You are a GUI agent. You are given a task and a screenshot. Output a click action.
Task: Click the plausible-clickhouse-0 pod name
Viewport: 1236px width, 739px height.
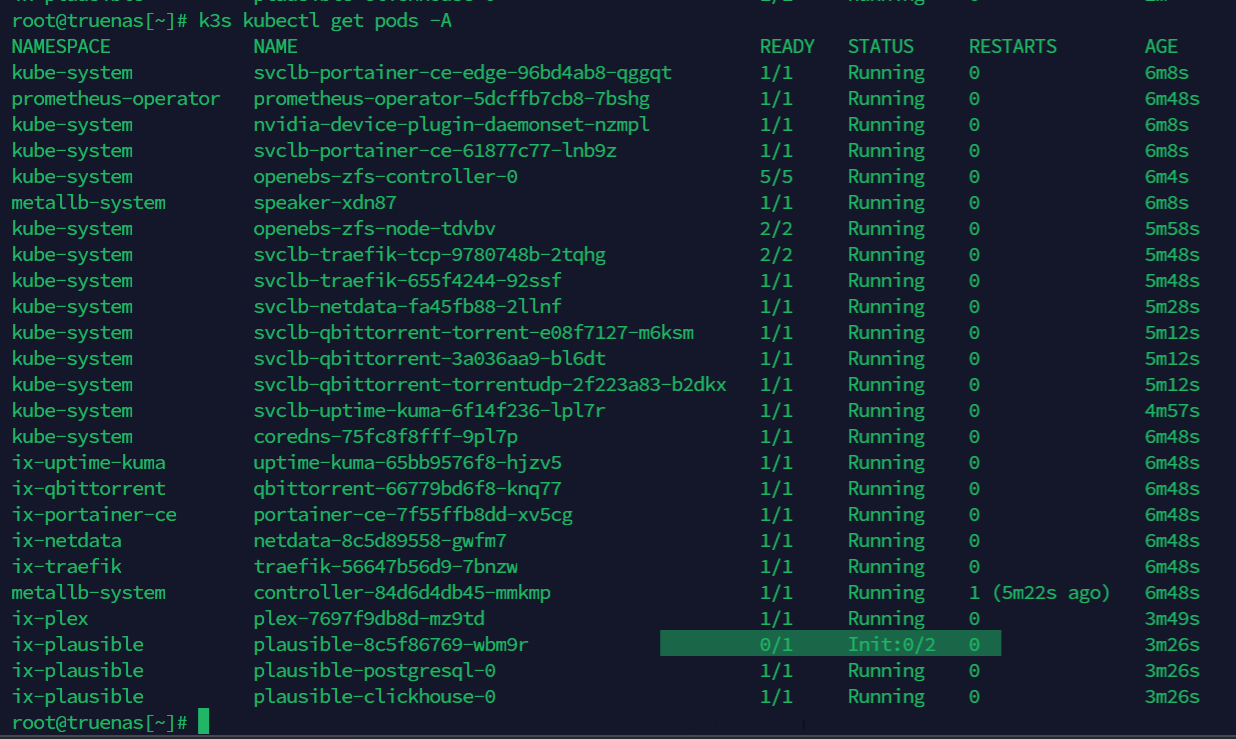(x=374, y=696)
